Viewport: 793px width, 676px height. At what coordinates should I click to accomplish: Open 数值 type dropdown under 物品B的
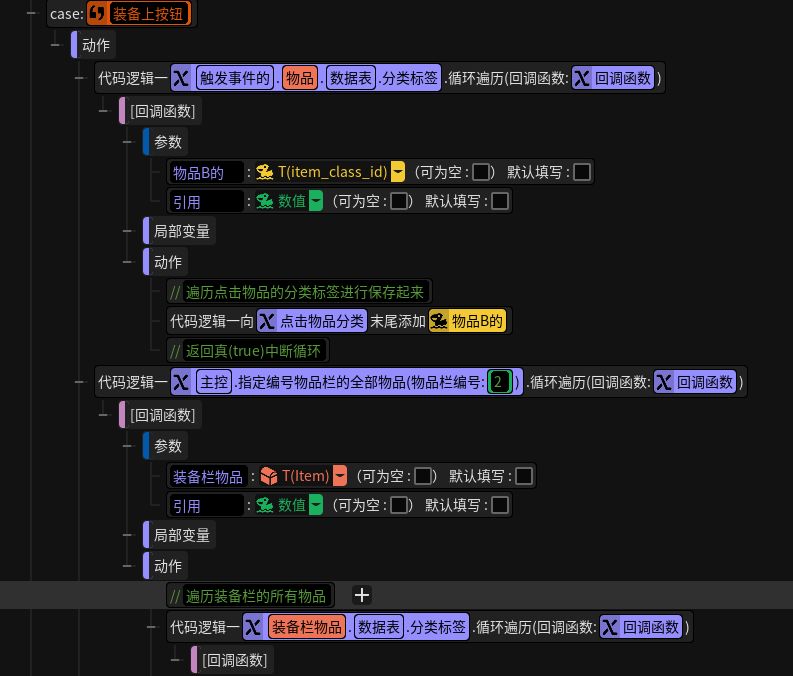[x=316, y=201]
